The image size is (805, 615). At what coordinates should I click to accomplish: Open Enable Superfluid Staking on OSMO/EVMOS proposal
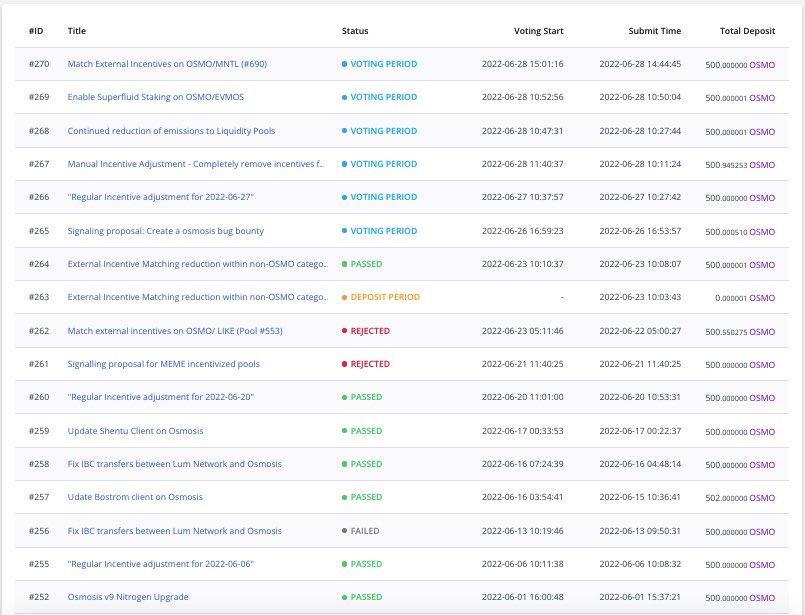coord(156,97)
